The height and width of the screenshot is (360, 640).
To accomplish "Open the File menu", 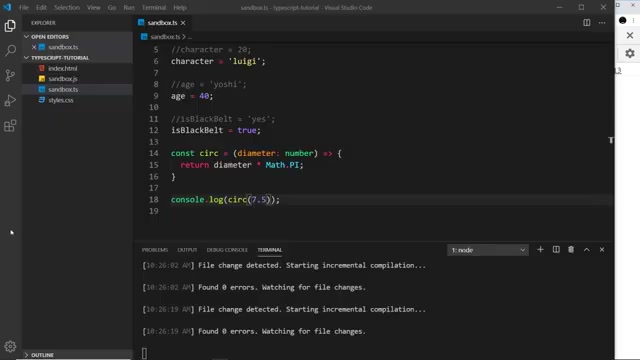I will coord(24,7).
